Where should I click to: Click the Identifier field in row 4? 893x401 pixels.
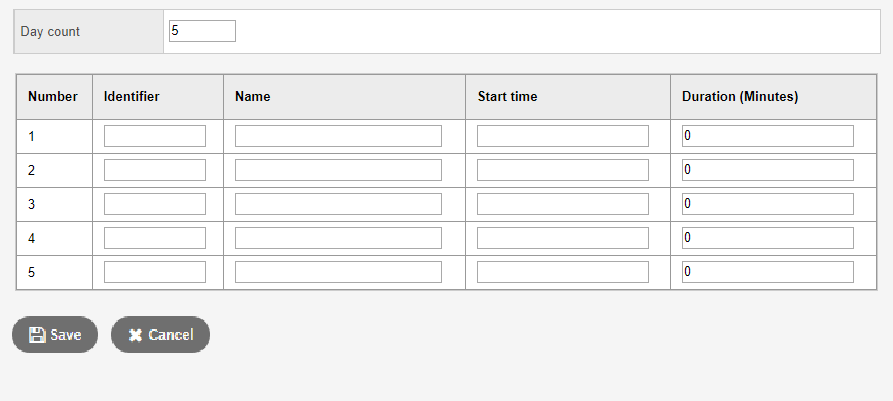pyautogui.click(x=155, y=238)
